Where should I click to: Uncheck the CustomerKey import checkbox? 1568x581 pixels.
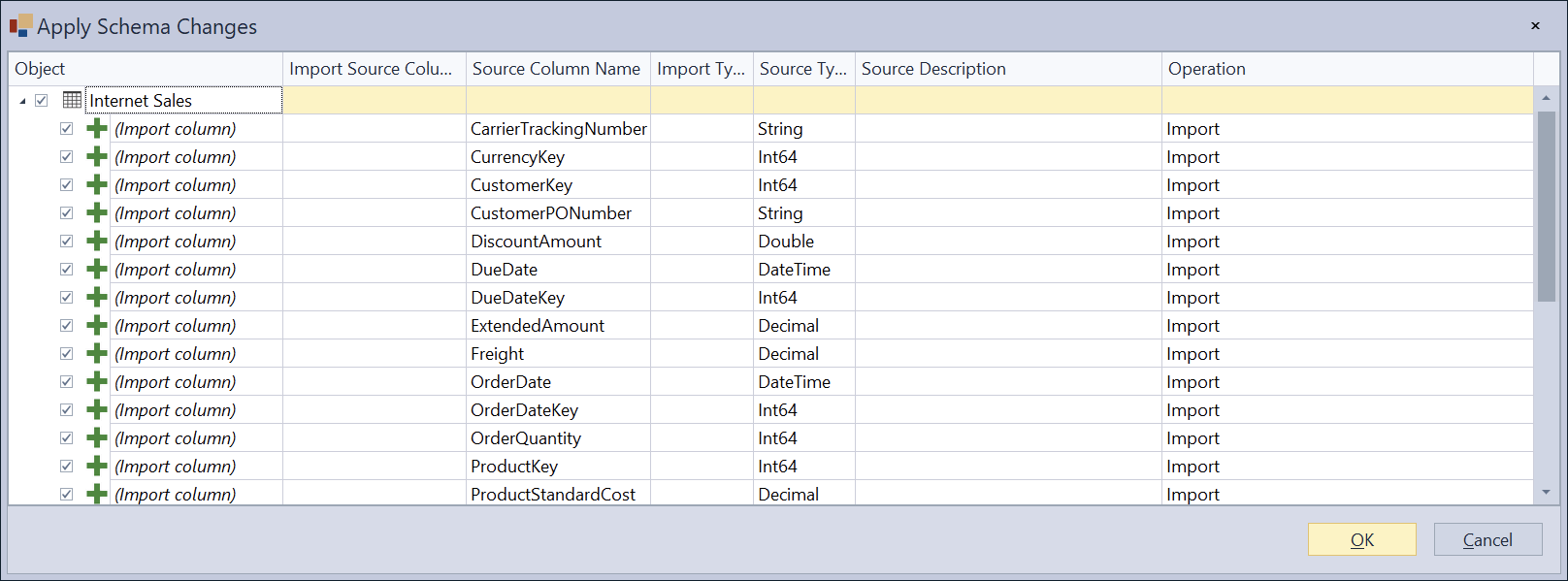click(x=67, y=184)
